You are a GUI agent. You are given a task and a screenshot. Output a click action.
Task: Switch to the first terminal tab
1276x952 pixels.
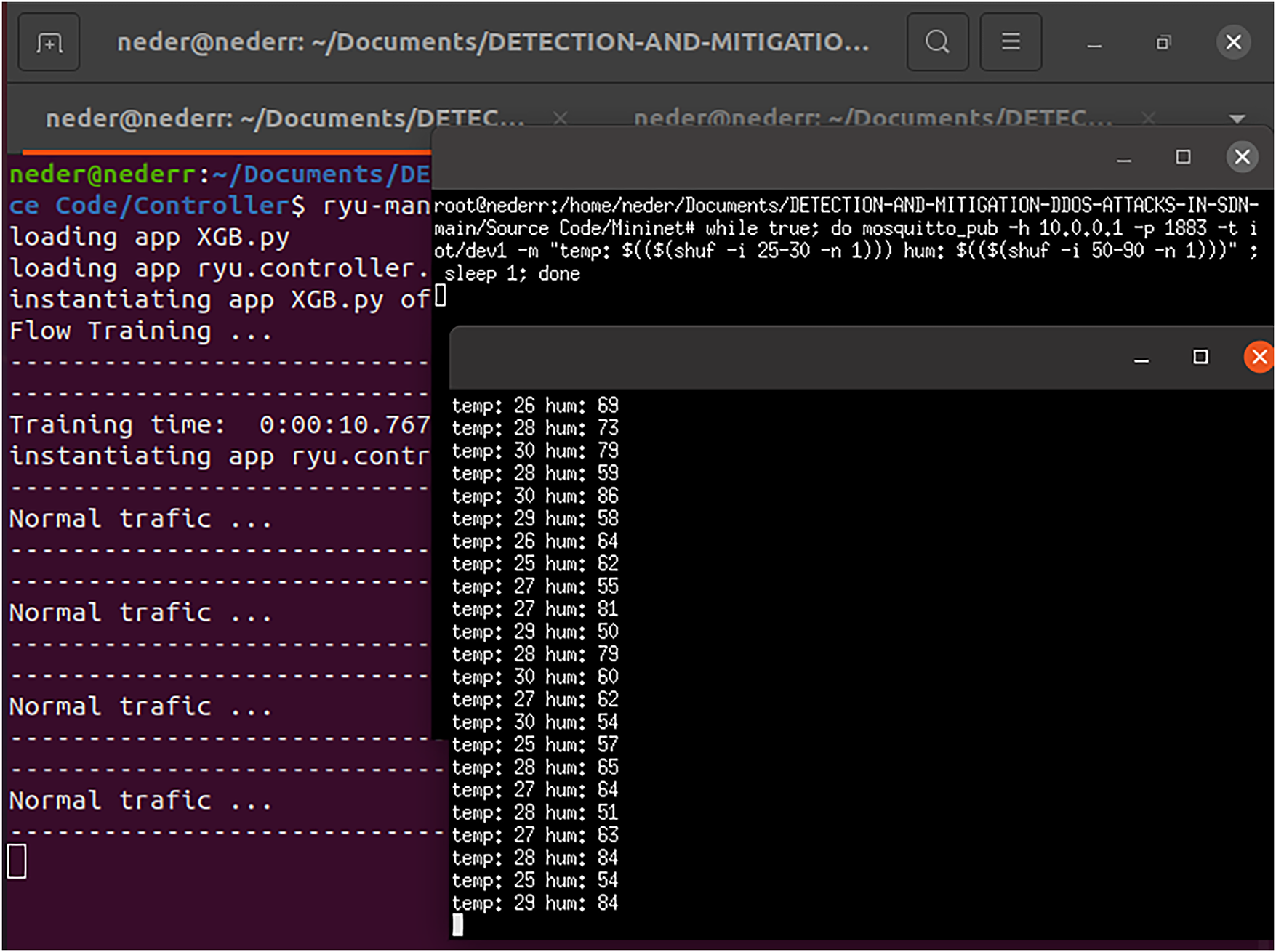(284, 118)
